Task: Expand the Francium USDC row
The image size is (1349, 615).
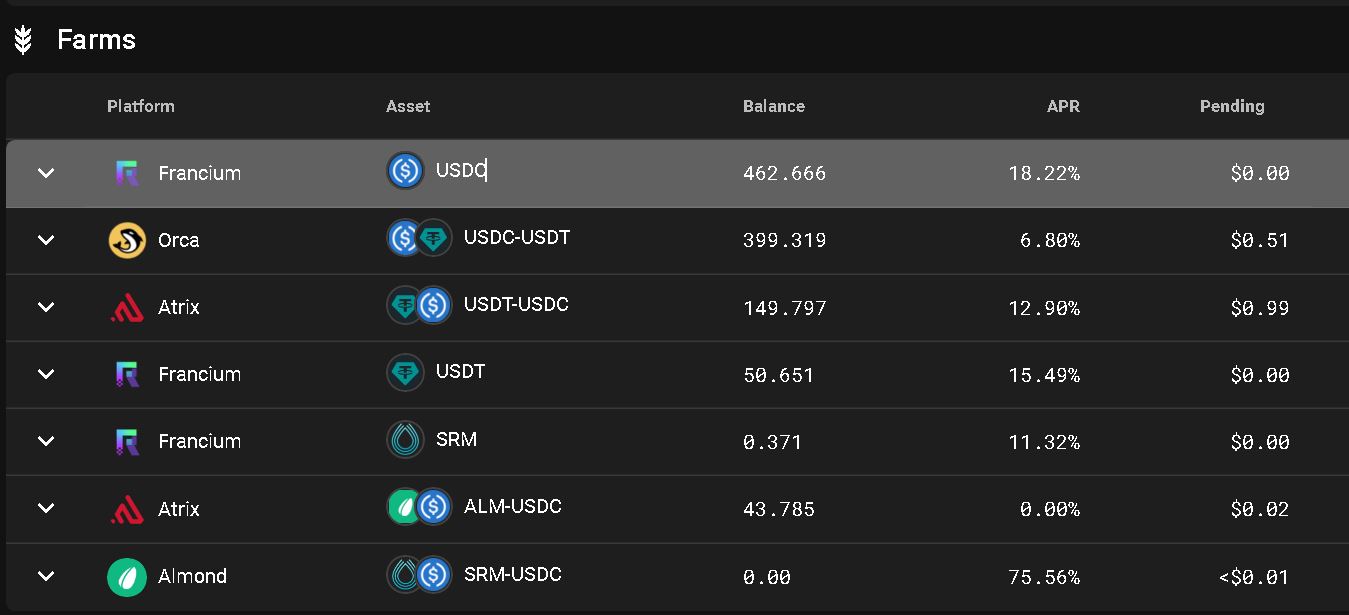Action: point(45,173)
